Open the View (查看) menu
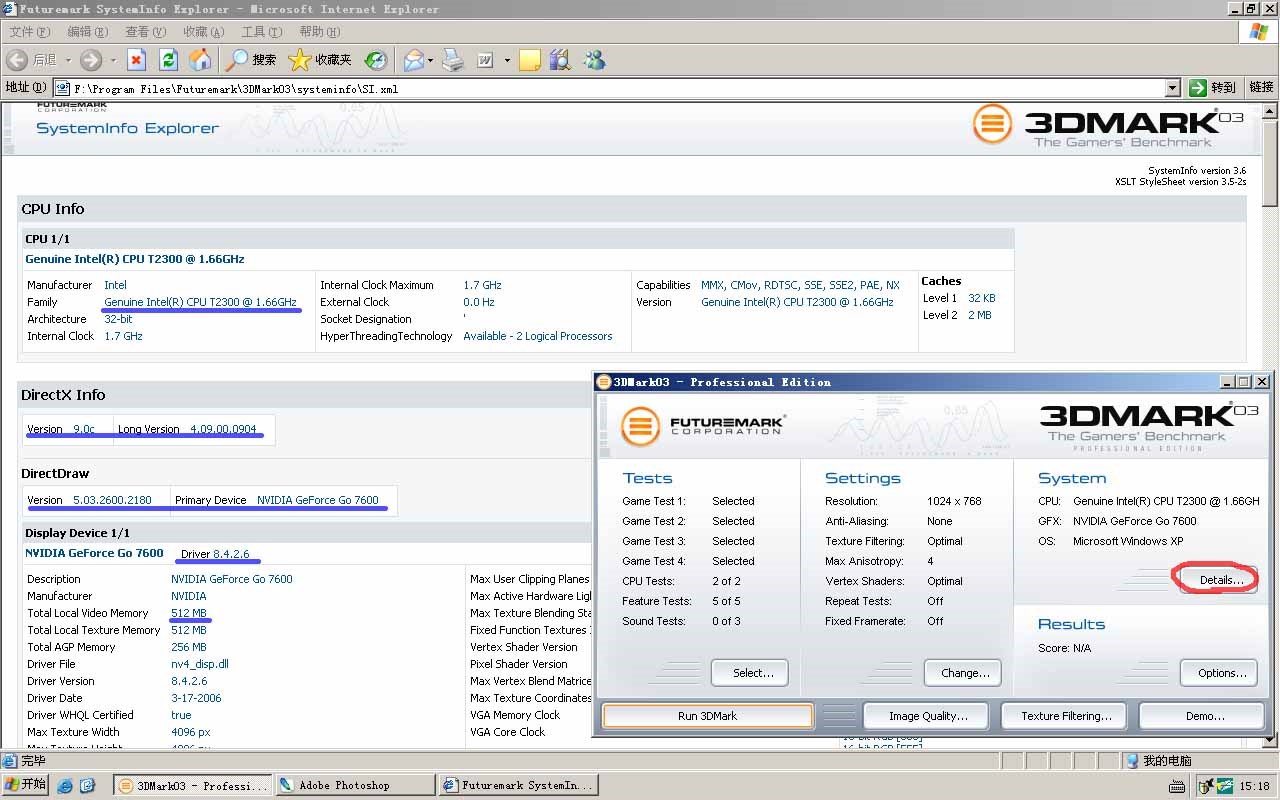The image size is (1280, 800). coord(145,32)
